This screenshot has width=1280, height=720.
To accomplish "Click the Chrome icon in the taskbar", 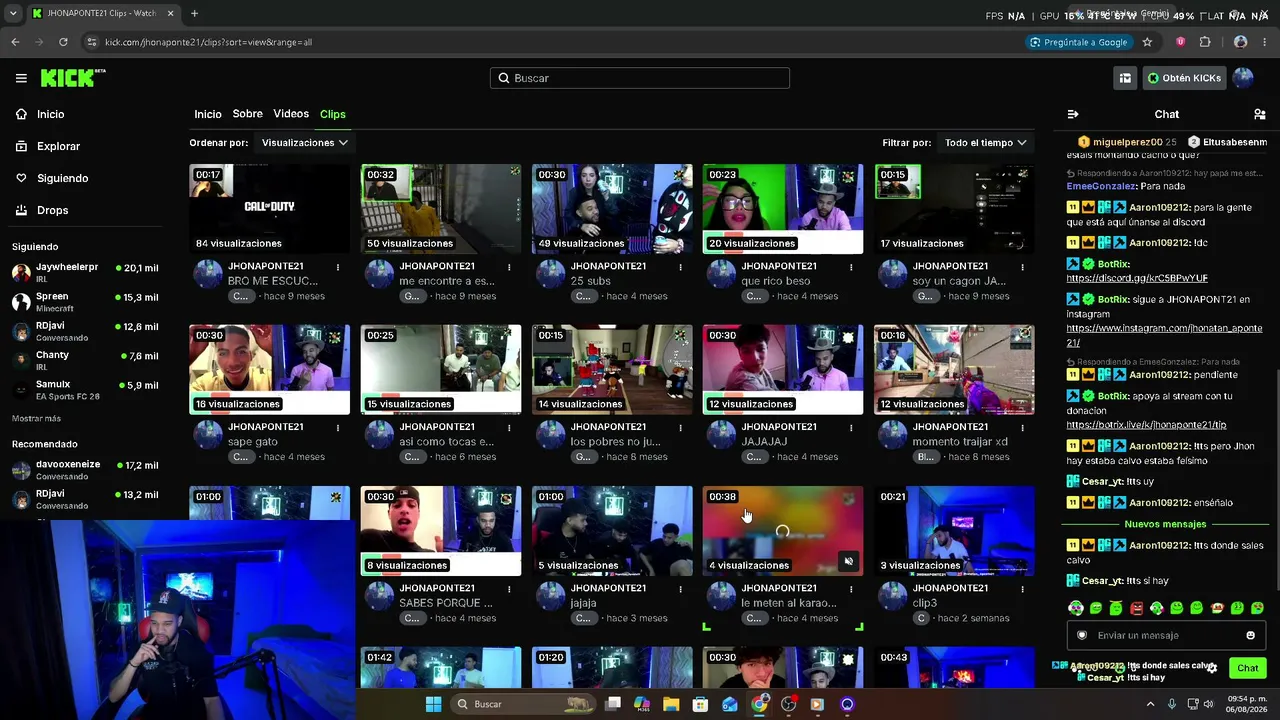I will tap(760, 704).
